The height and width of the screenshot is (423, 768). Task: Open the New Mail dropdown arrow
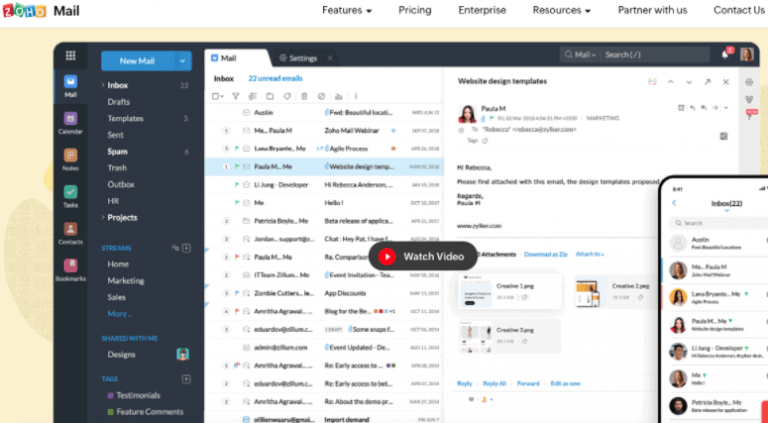(183, 61)
